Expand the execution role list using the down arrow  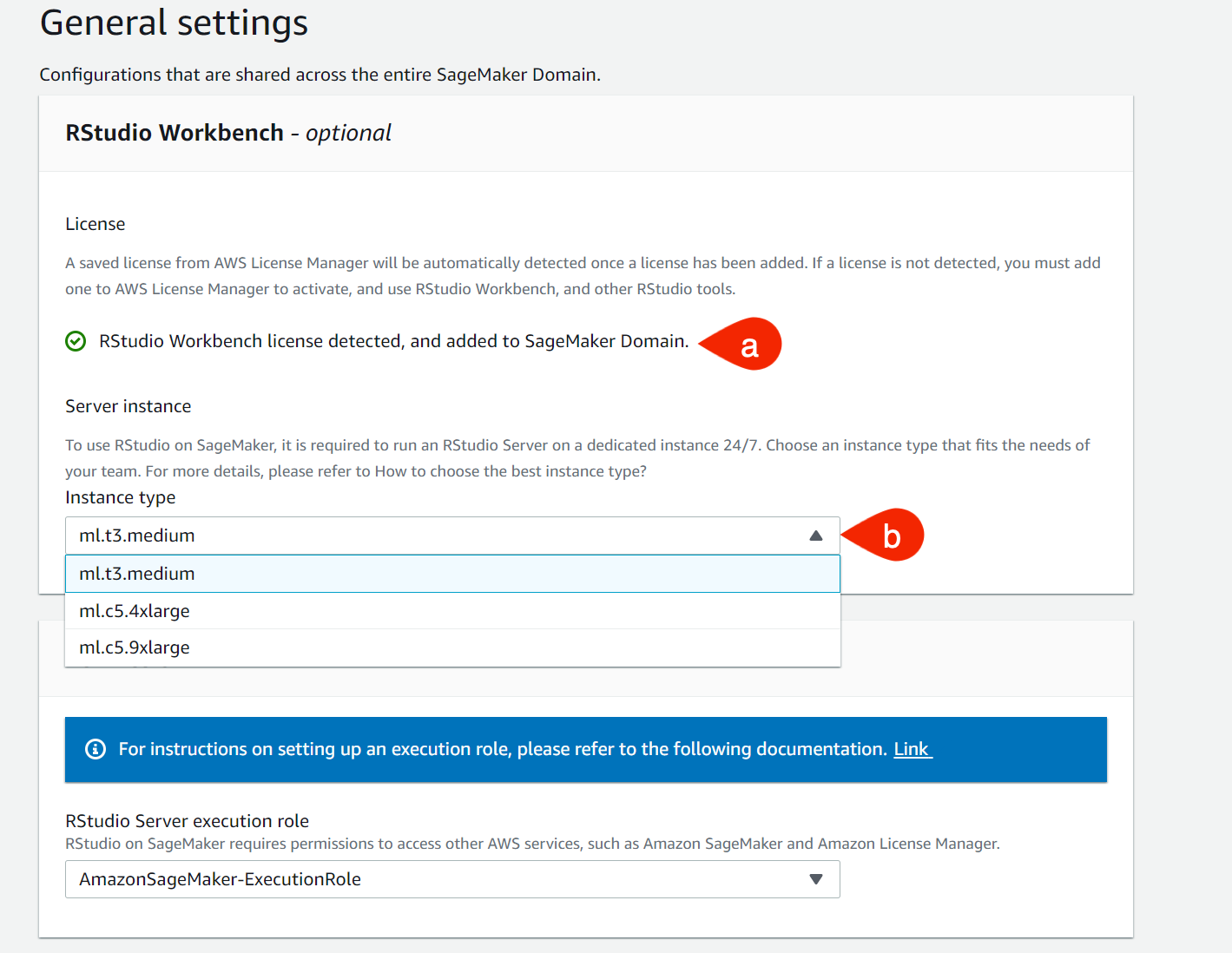click(815, 879)
